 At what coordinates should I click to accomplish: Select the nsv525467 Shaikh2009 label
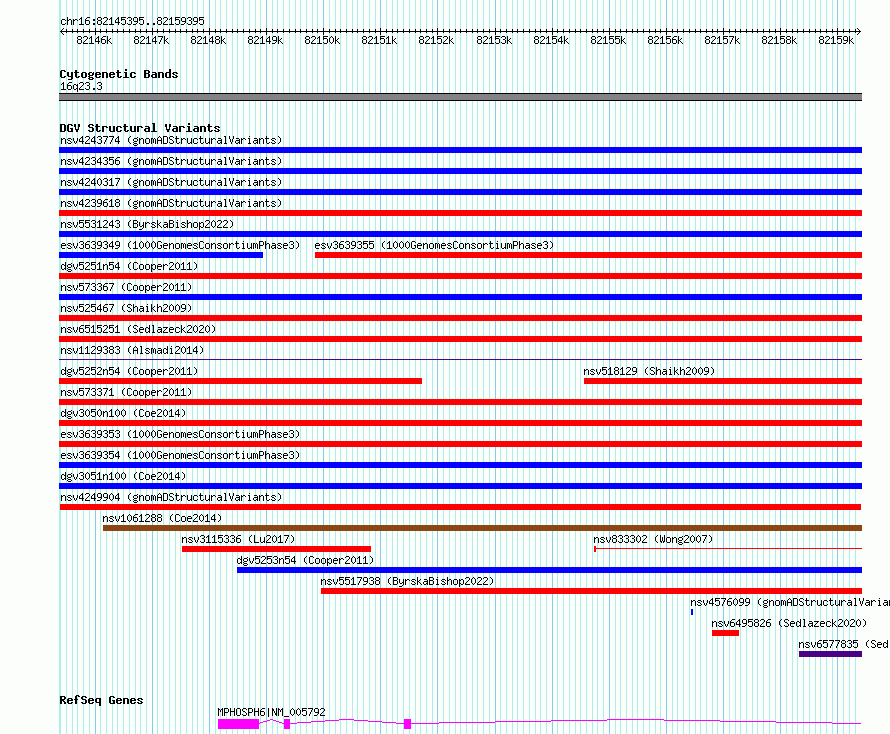[x=126, y=308]
